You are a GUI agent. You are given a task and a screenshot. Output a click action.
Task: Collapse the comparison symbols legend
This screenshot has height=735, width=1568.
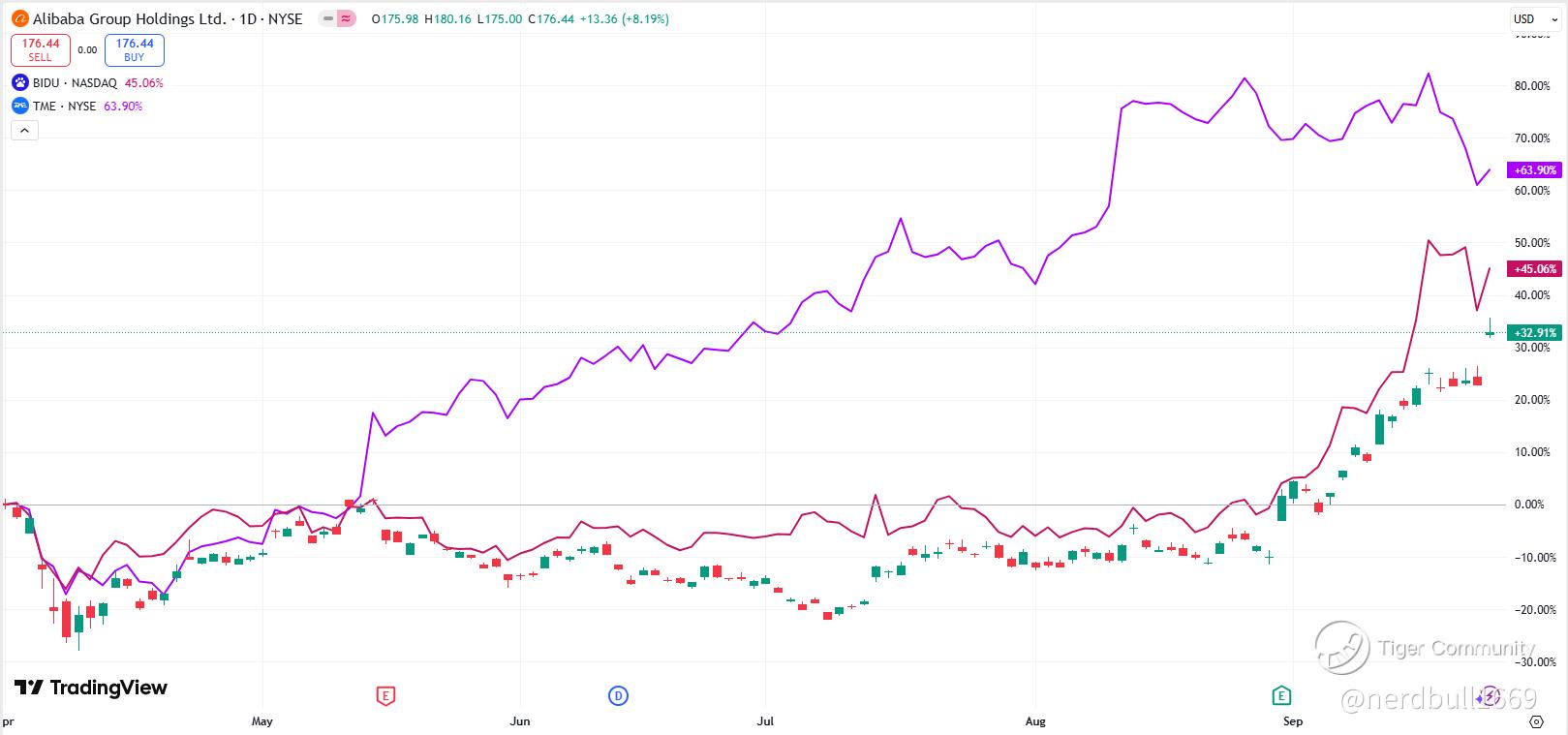(24, 131)
